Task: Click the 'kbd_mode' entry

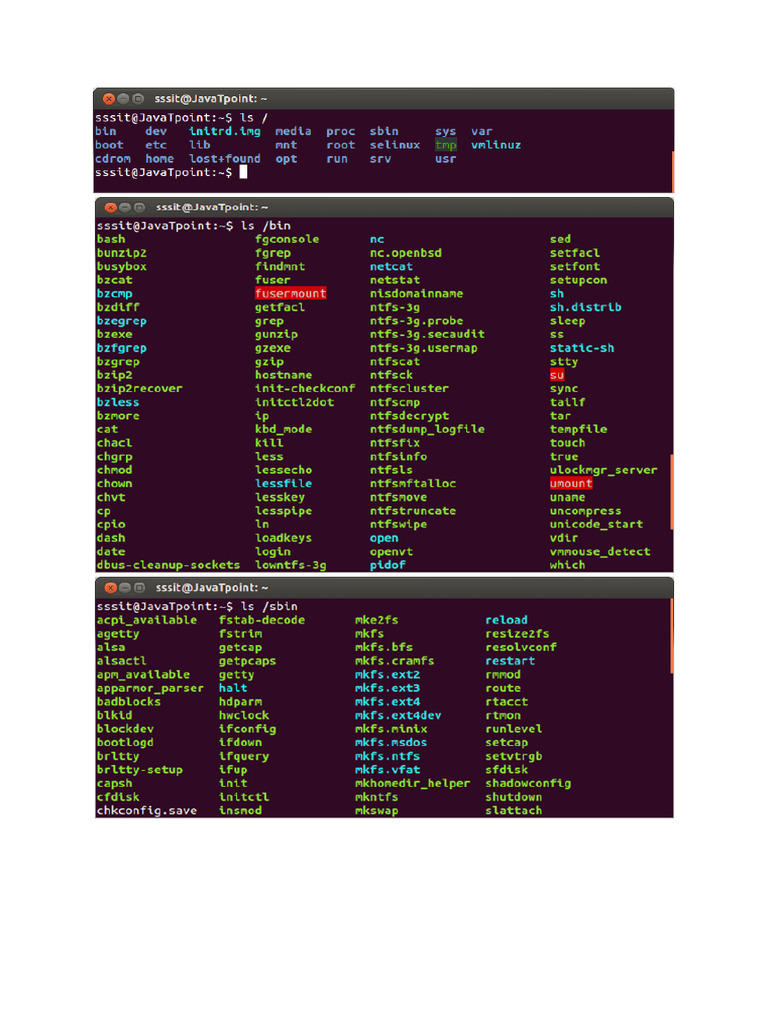Action: click(283, 429)
